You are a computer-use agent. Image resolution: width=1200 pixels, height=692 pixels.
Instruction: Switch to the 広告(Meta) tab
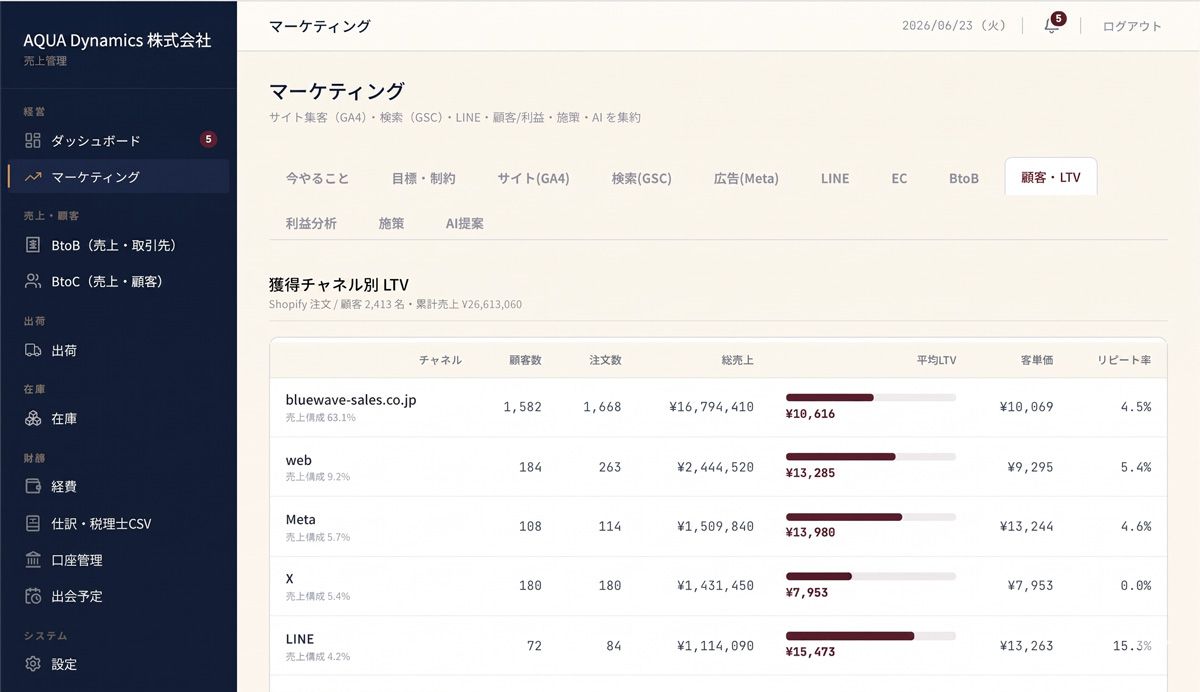(746, 178)
